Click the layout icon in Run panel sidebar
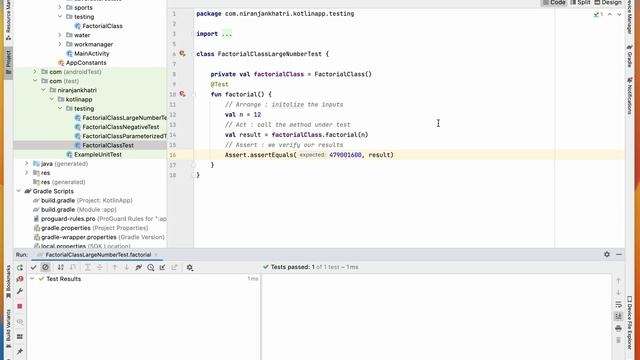 click(x=20, y=337)
